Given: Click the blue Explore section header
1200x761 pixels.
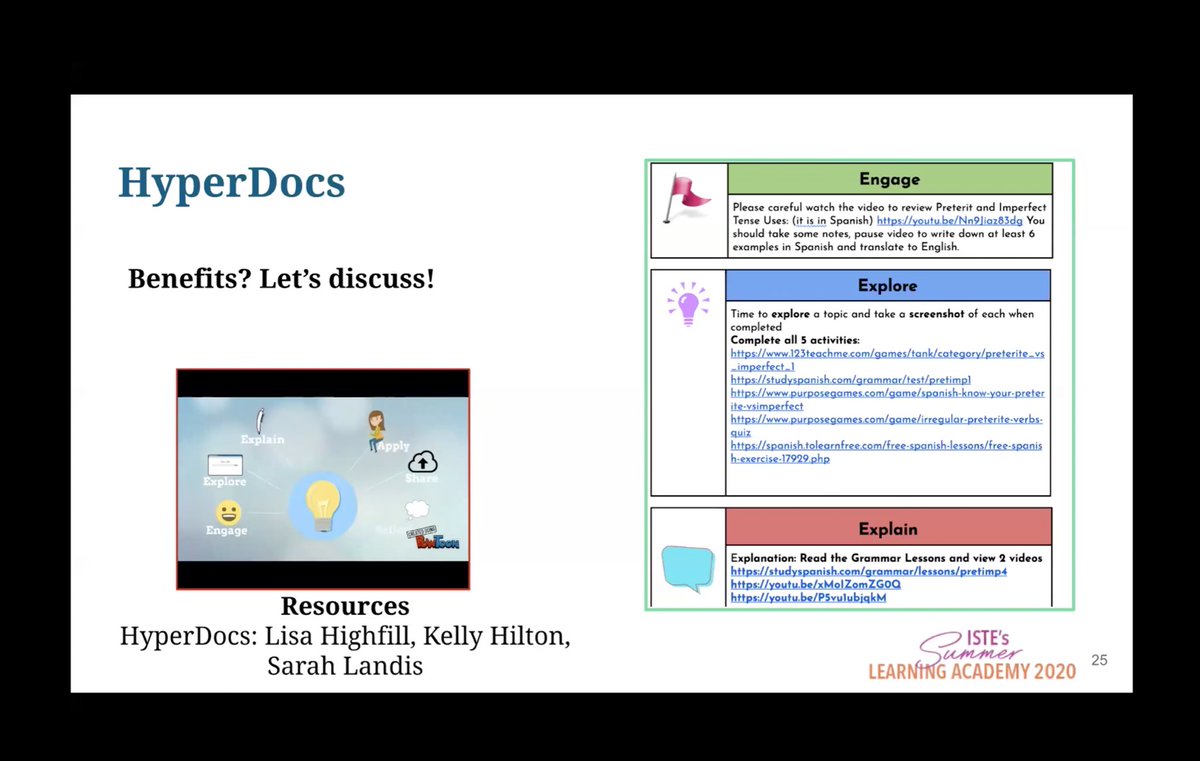Looking at the screenshot, I should 887,286.
